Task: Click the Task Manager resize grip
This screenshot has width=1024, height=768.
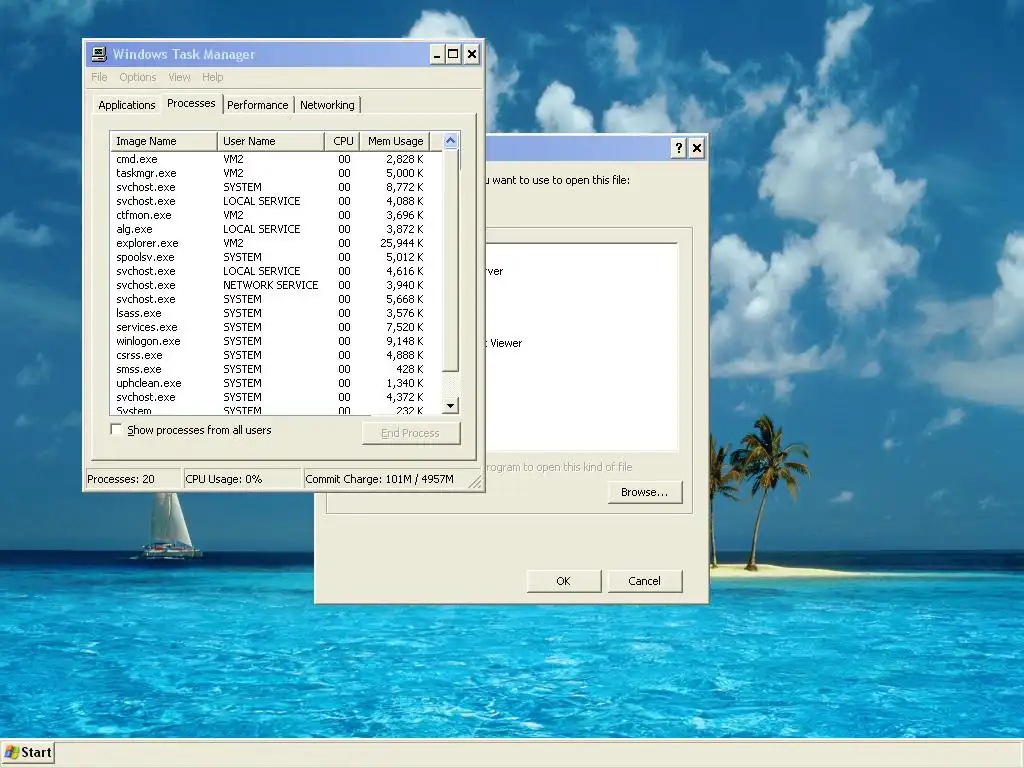Action: pyautogui.click(x=475, y=482)
